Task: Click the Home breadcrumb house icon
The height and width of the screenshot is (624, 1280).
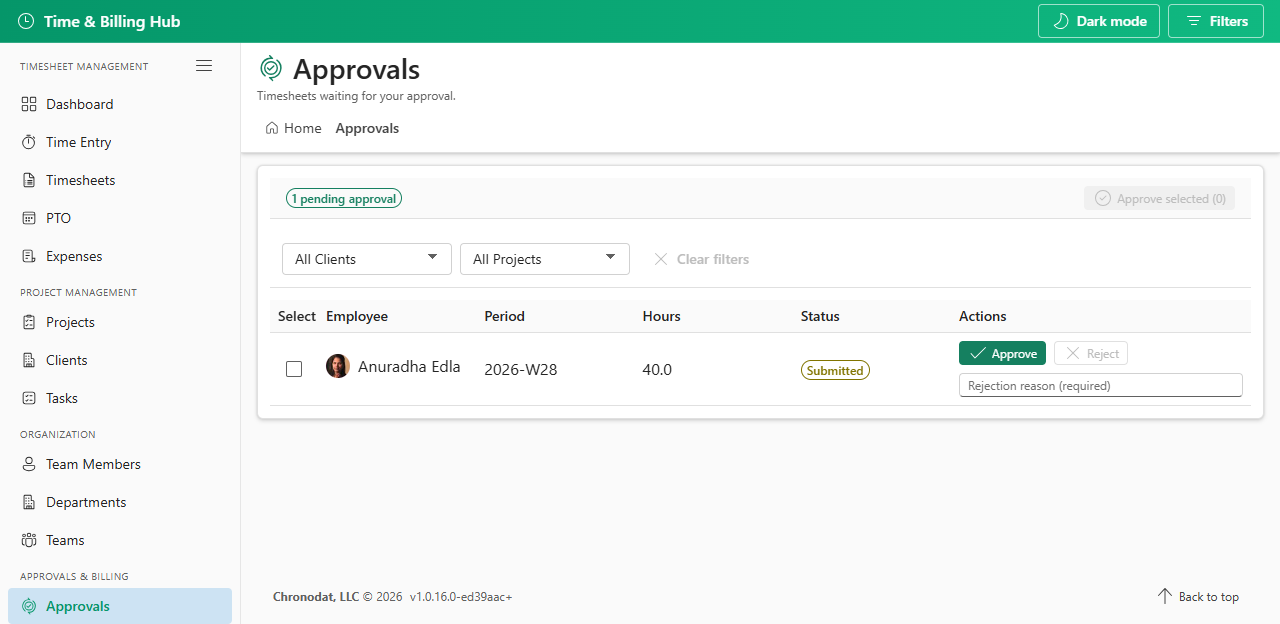Action: coord(272,128)
